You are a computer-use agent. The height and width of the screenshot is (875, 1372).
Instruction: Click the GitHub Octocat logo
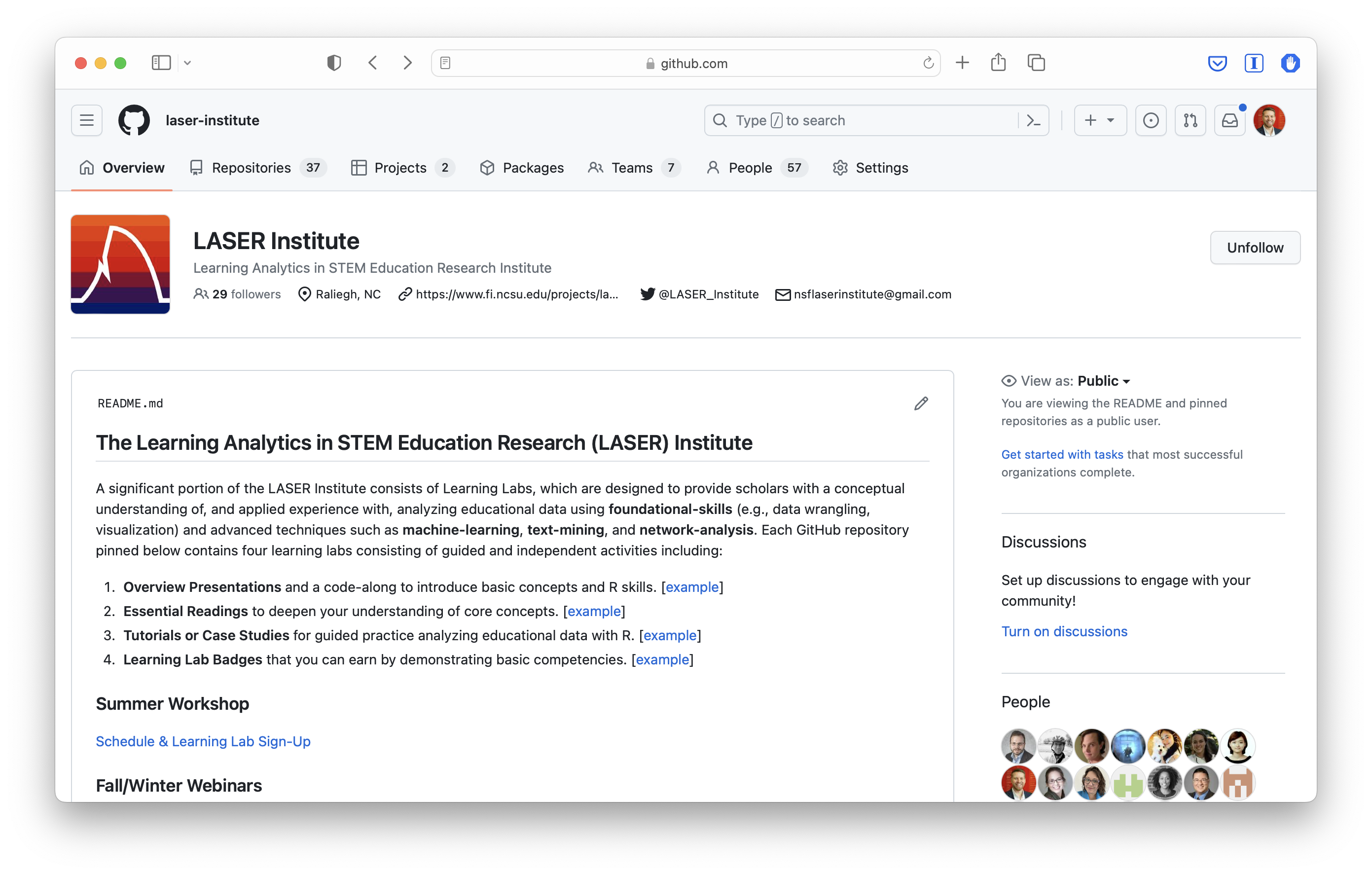(134, 120)
